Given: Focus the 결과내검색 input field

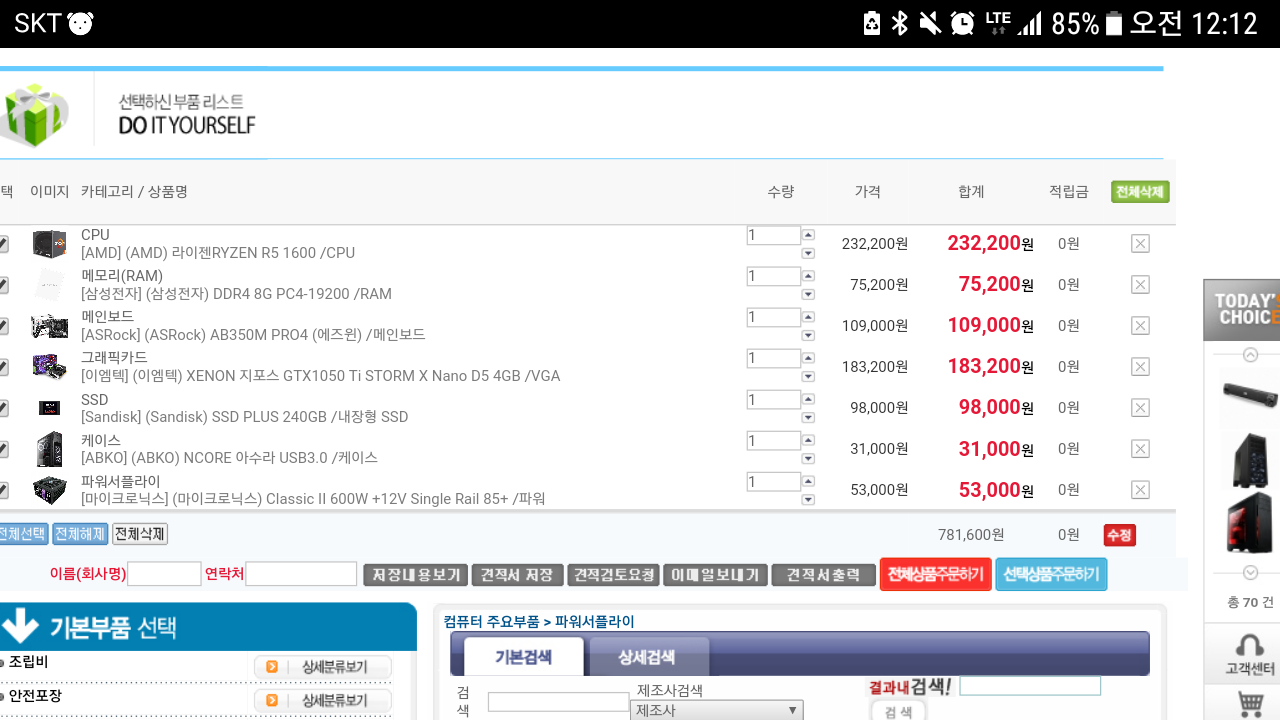Looking at the screenshot, I should tap(1030, 686).
